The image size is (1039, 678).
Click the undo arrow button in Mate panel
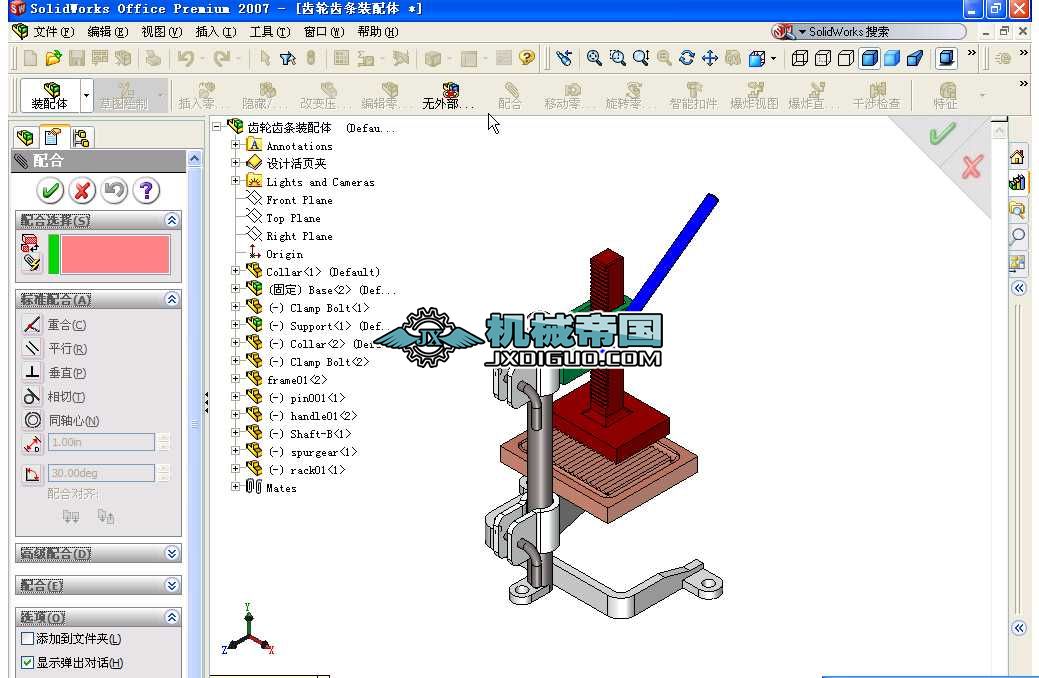pos(114,191)
